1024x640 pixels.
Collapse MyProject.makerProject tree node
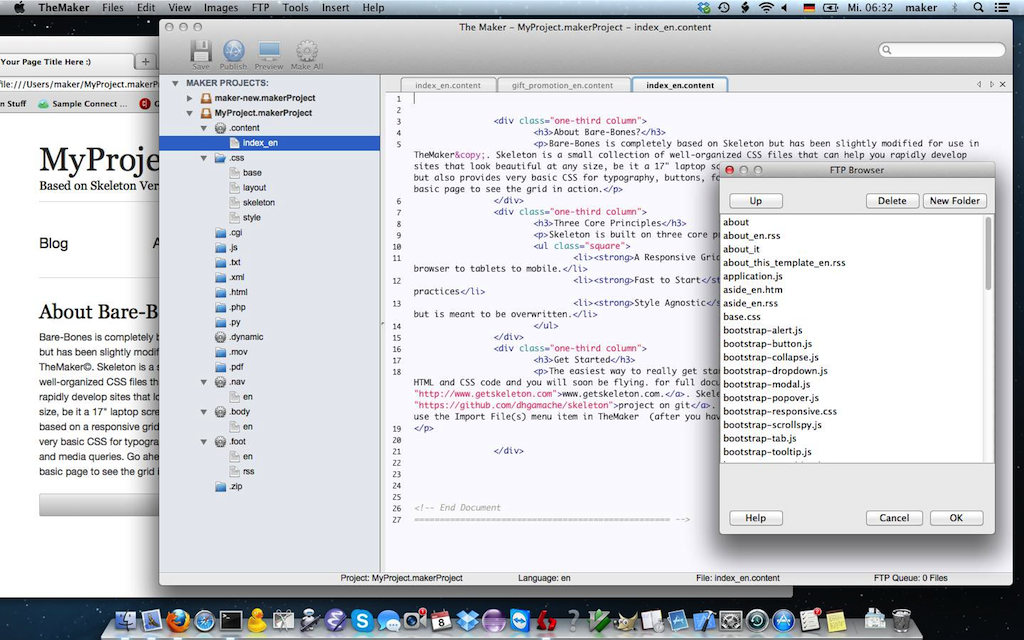point(189,113)
